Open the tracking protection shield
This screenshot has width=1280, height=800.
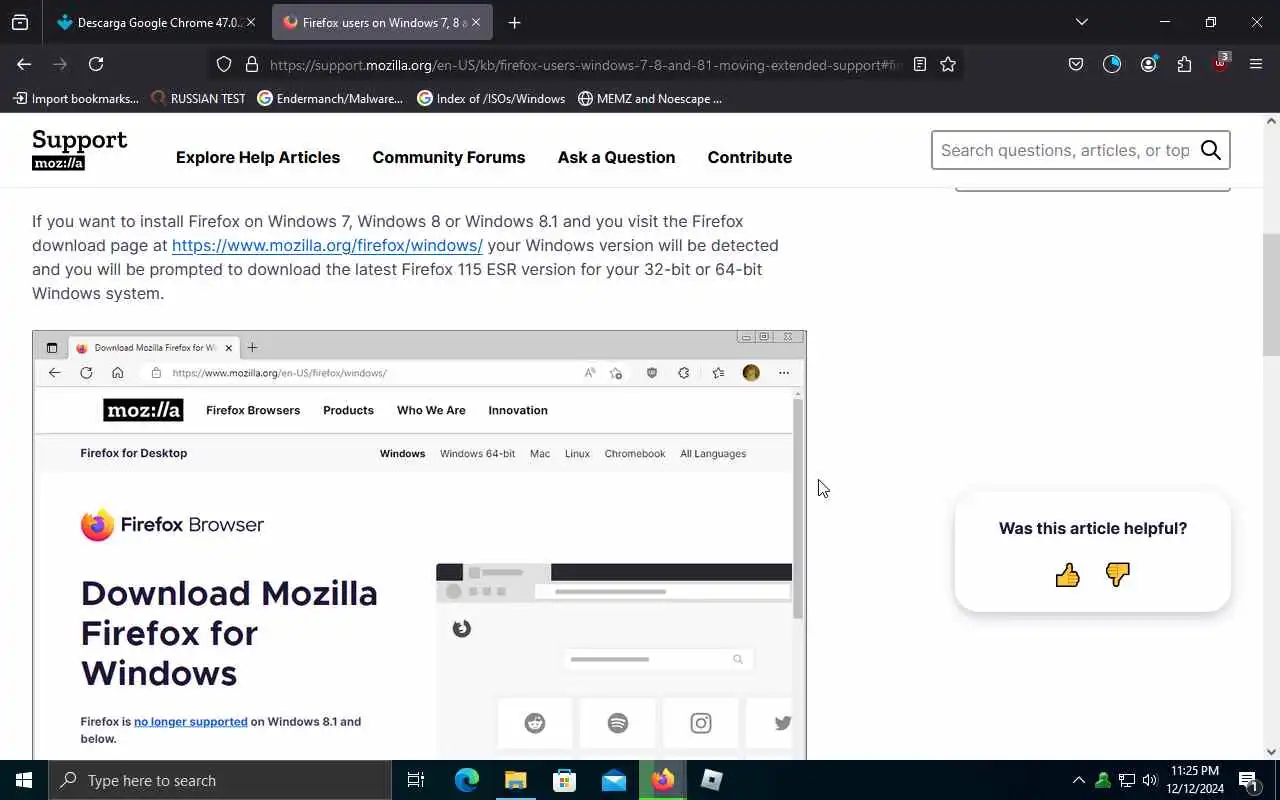[224, 64]
